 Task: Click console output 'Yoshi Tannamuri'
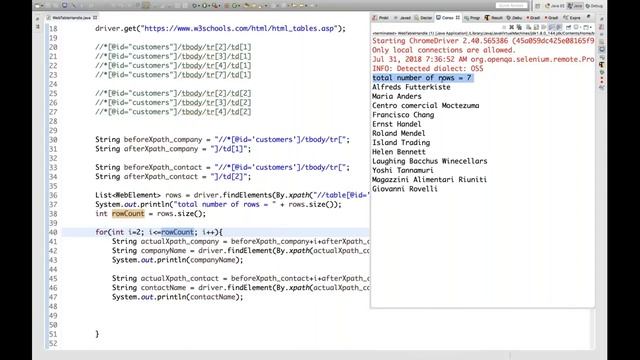[x=403, y=170]
